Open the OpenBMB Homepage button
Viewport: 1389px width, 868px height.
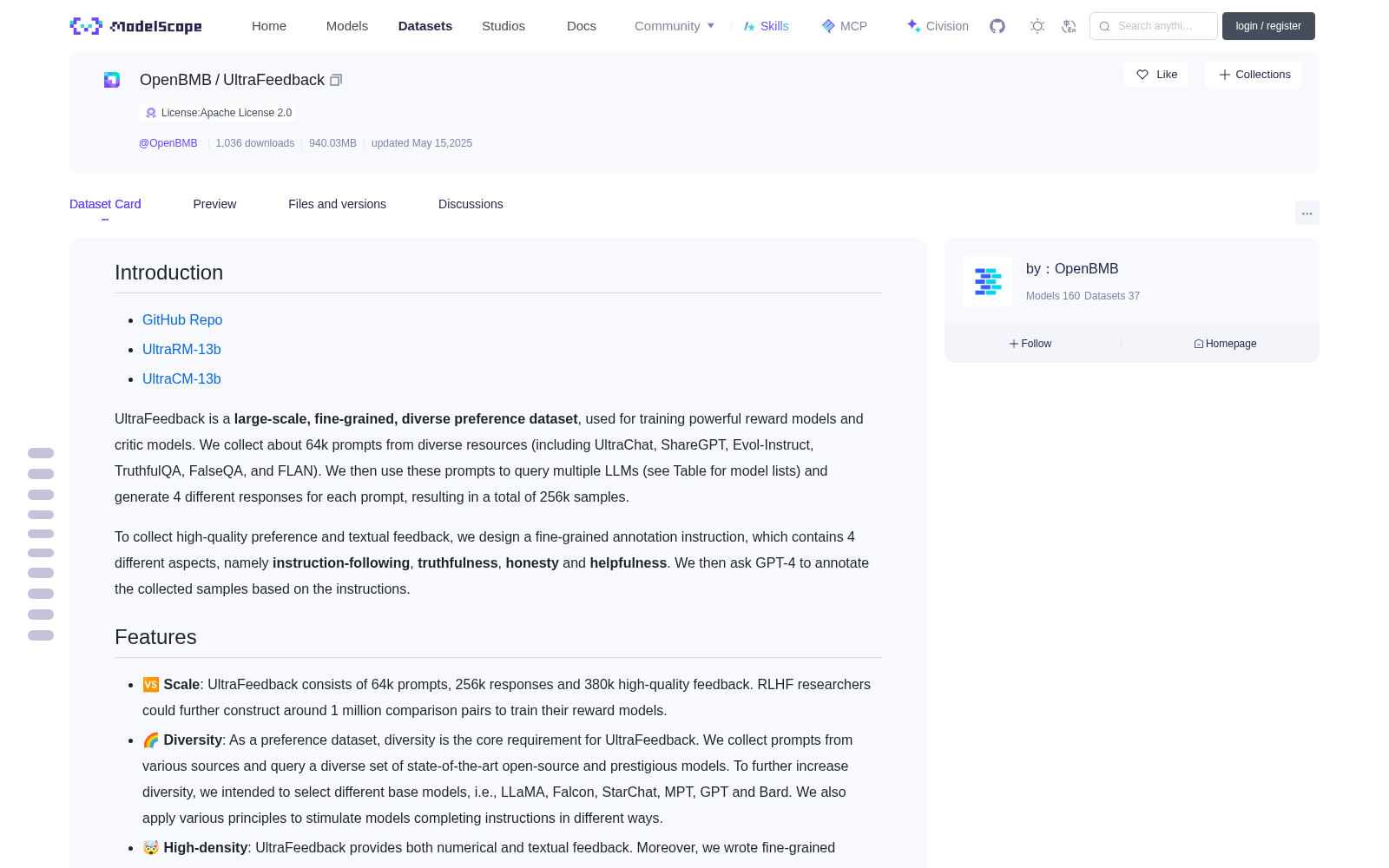click(x=1225, y=344)
